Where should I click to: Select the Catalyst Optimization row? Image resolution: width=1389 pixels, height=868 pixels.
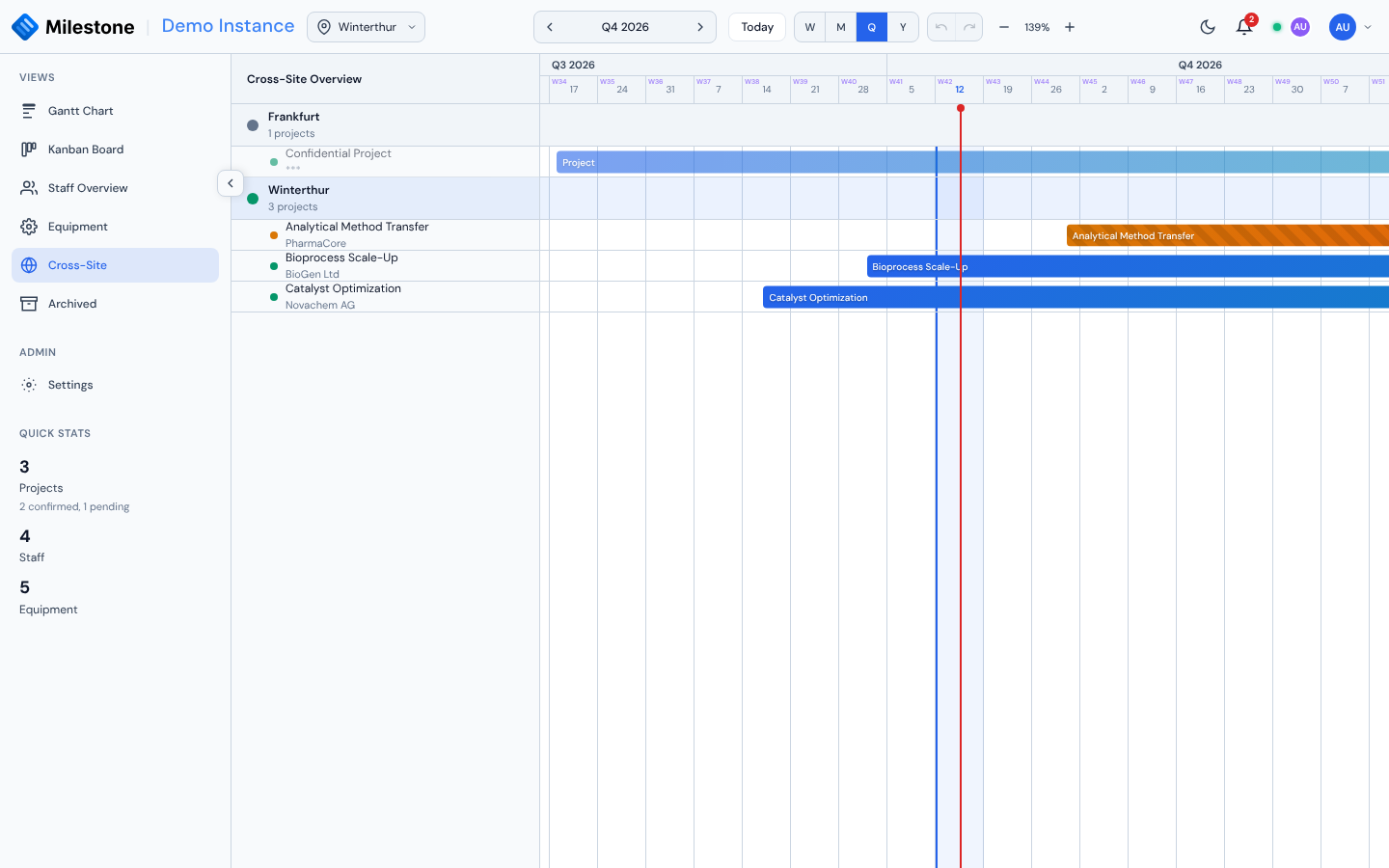(386, 297)
